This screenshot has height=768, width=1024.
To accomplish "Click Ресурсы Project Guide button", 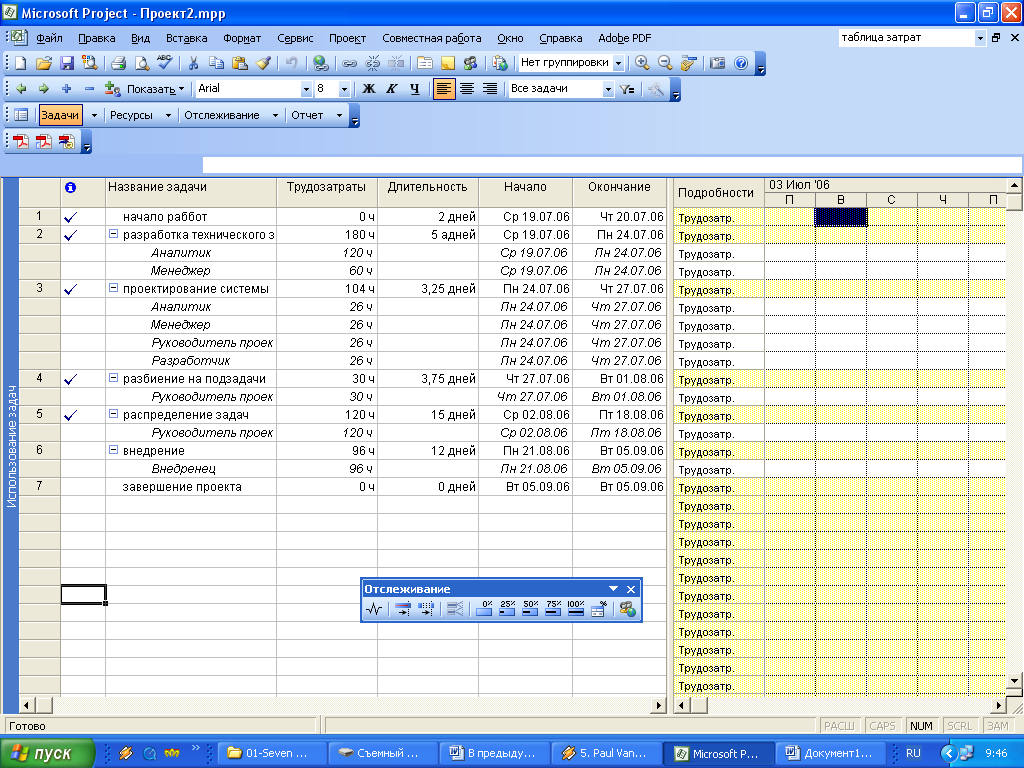I will (131, 116).
